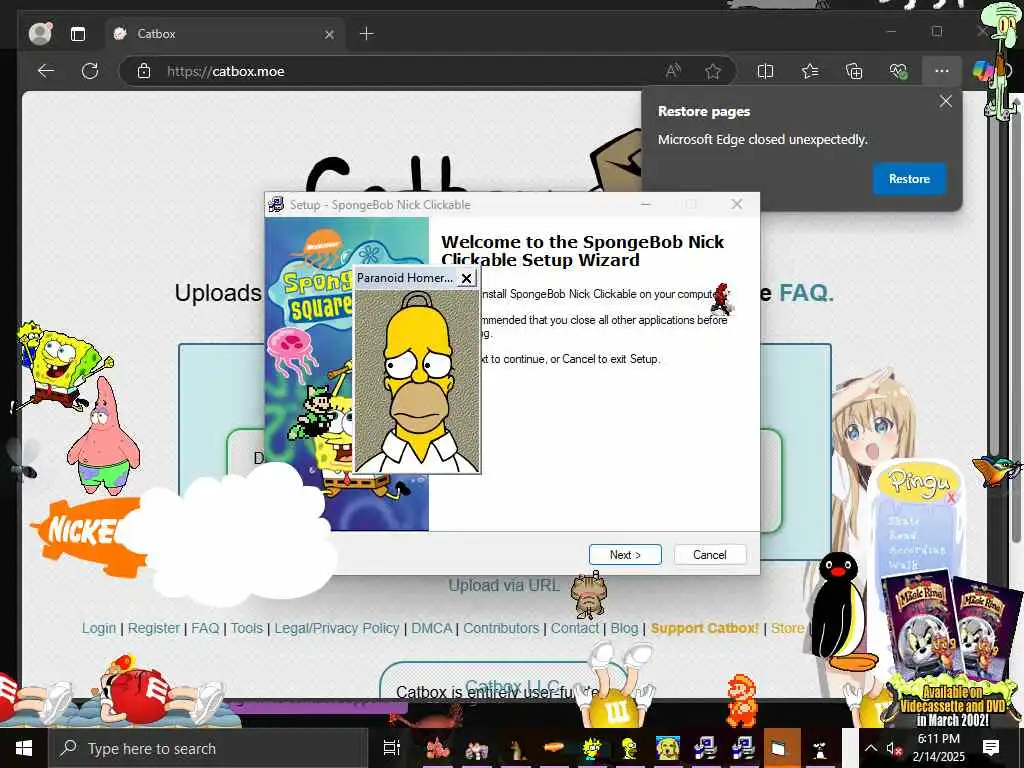This screenshot has width=1024, height=768.
Task: Click the Type here to search box
Action: [208, 748]
